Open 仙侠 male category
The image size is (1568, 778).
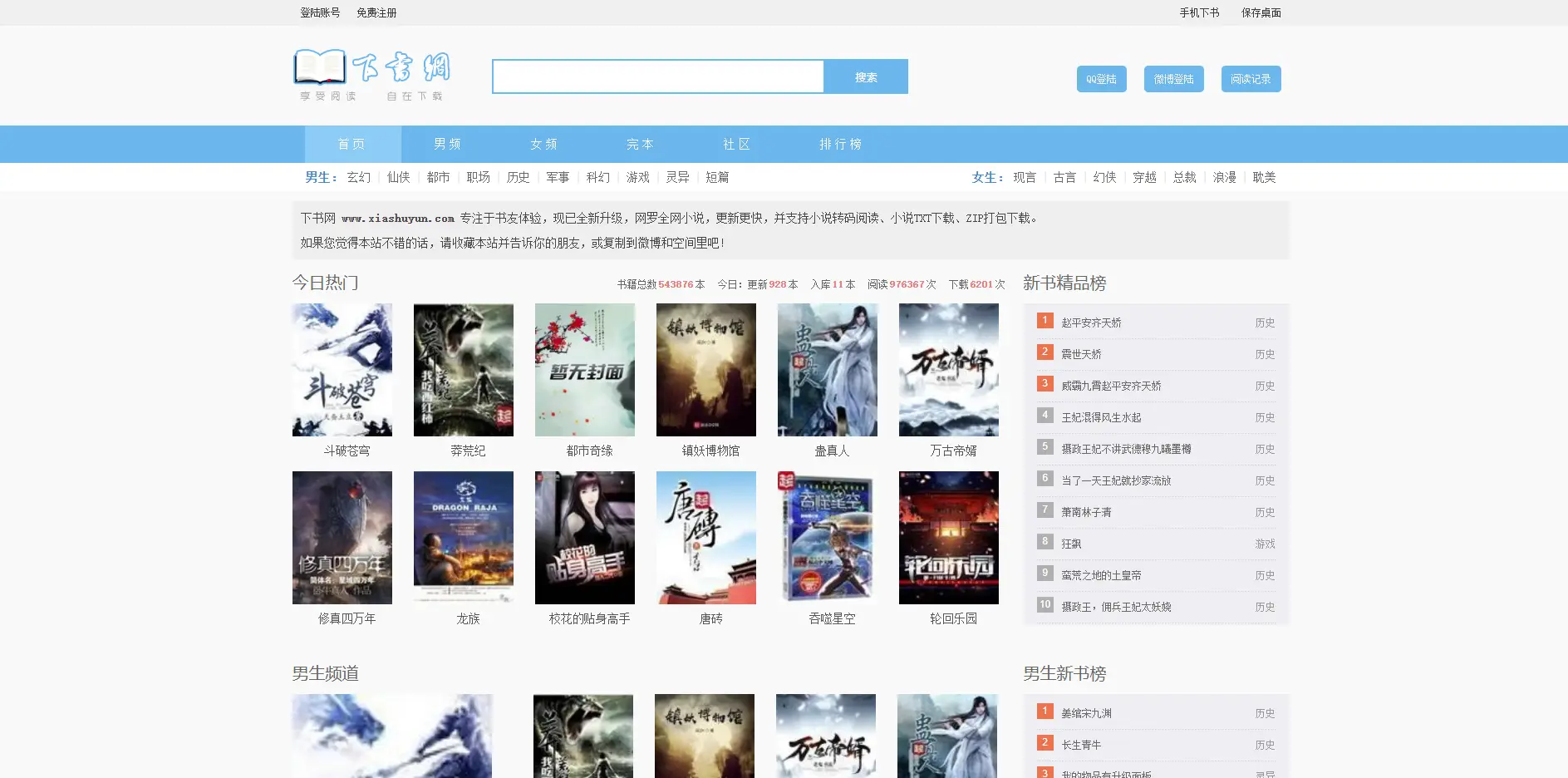[x=399, y=177]
